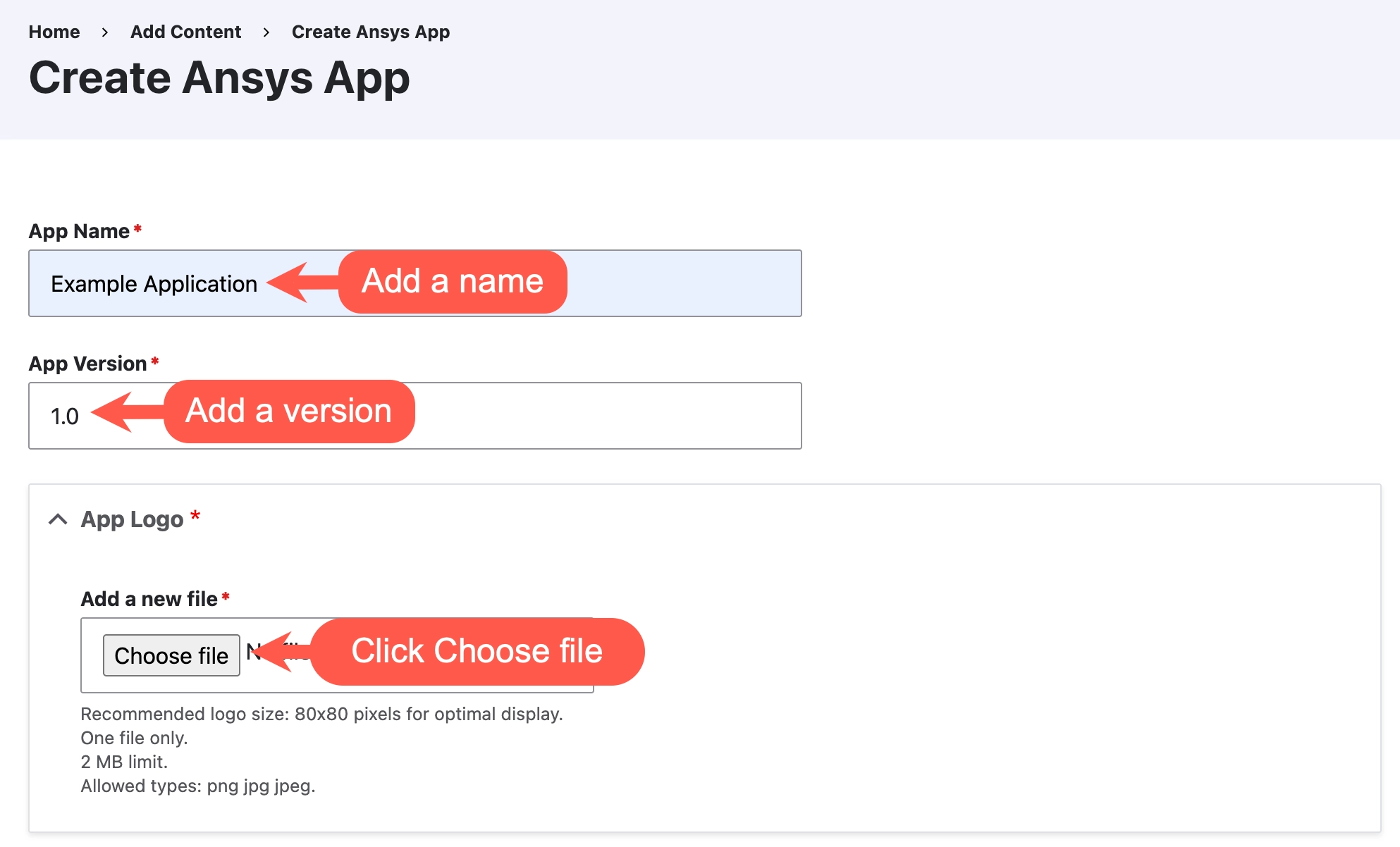Collapse the App Logo section chevron

tap(58, 519)
